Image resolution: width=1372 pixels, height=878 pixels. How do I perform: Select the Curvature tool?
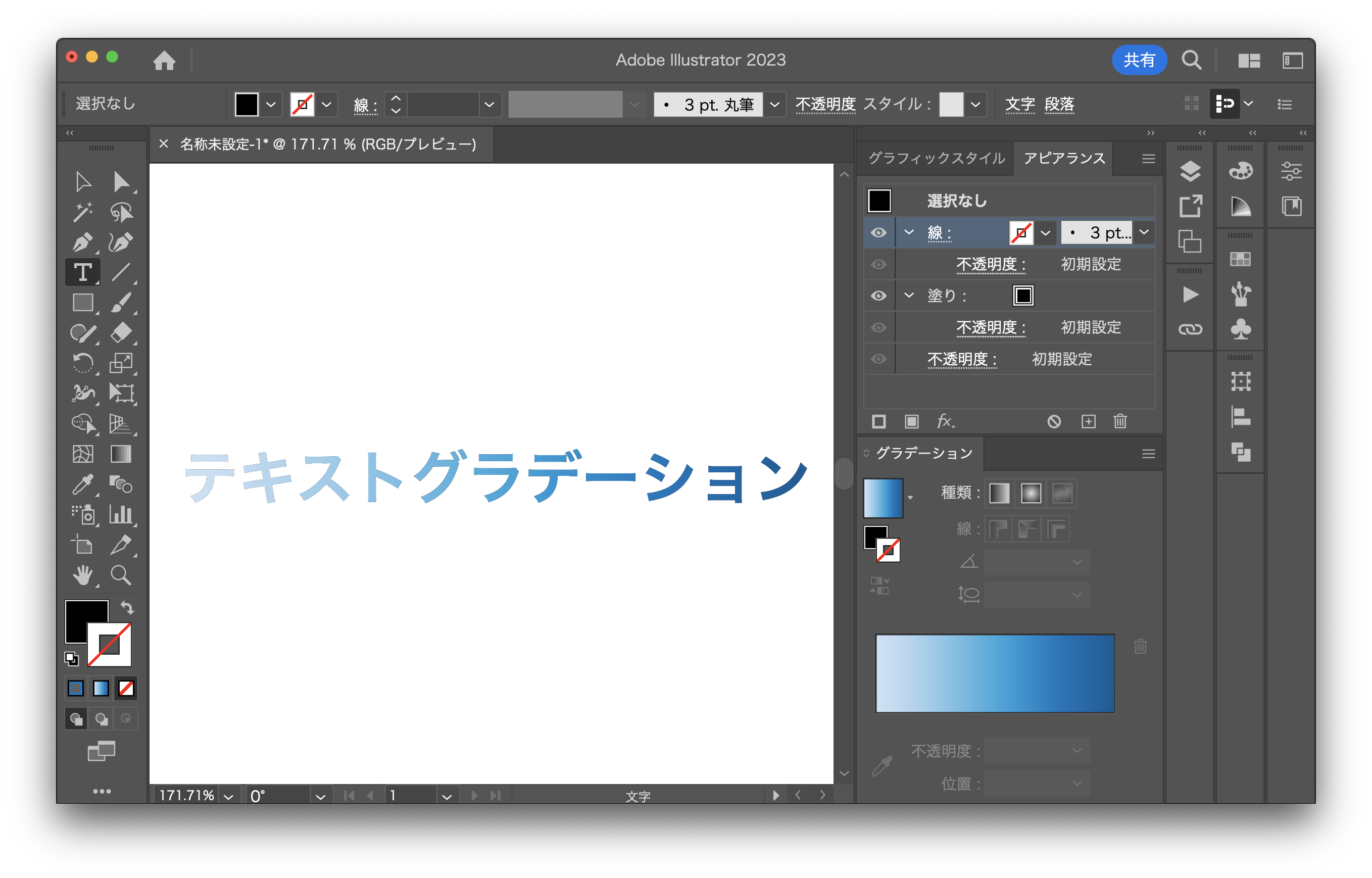(121, 242)
